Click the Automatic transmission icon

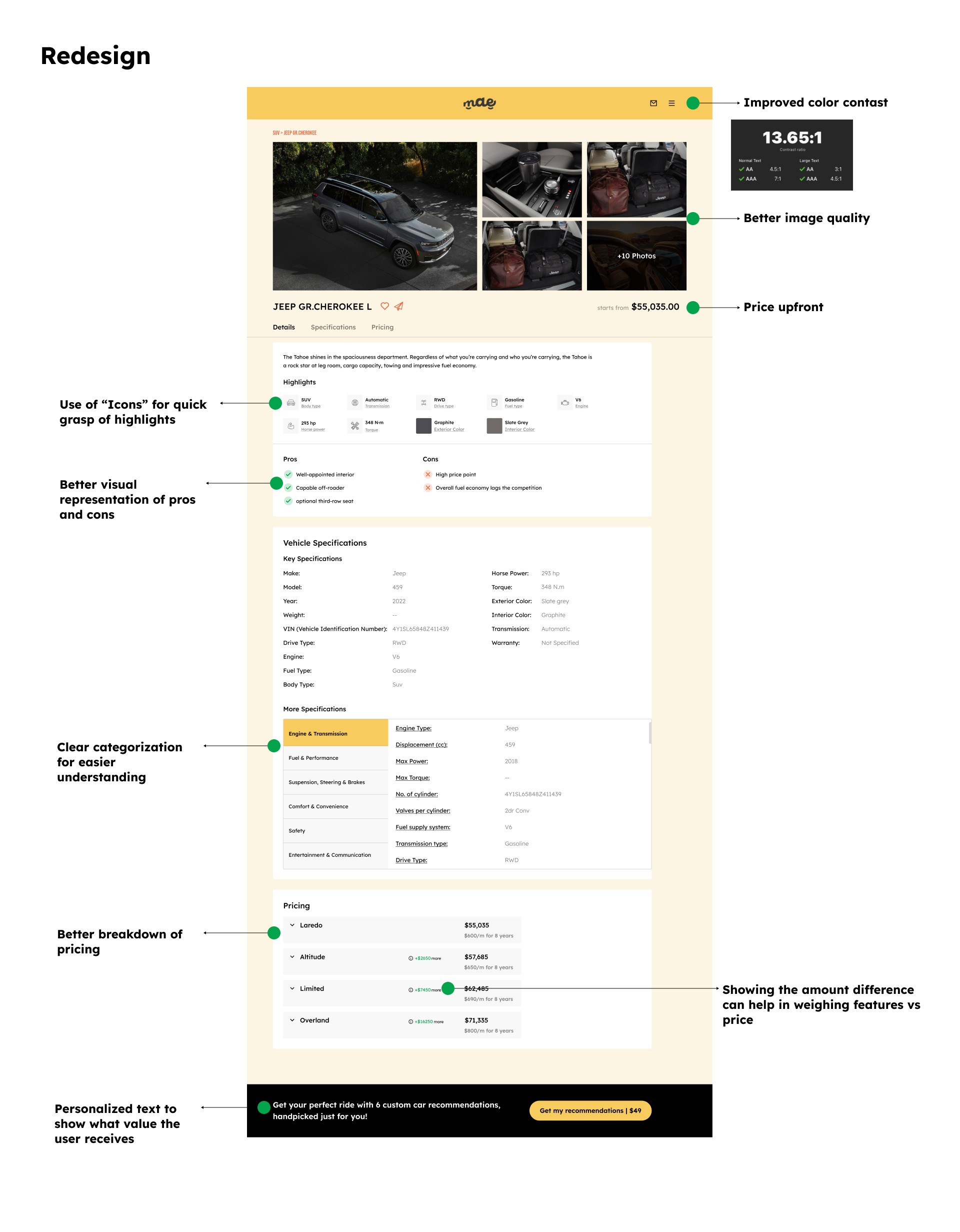[x=354, y=403]
